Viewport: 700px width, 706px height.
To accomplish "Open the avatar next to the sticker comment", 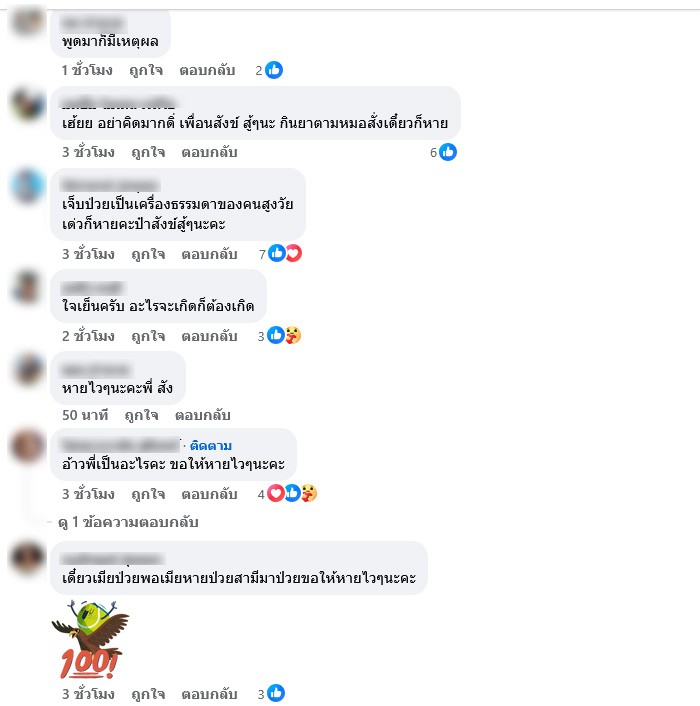I will point(27,557).
